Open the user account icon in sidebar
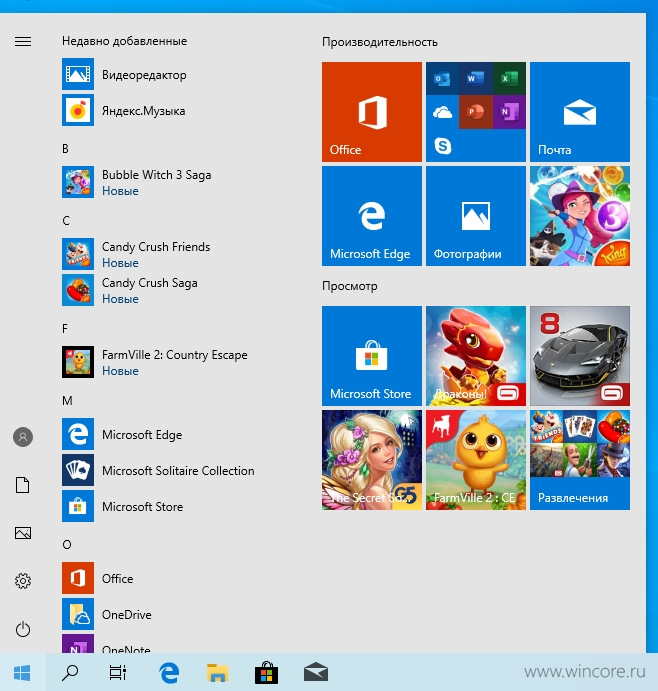 (23, 437)
